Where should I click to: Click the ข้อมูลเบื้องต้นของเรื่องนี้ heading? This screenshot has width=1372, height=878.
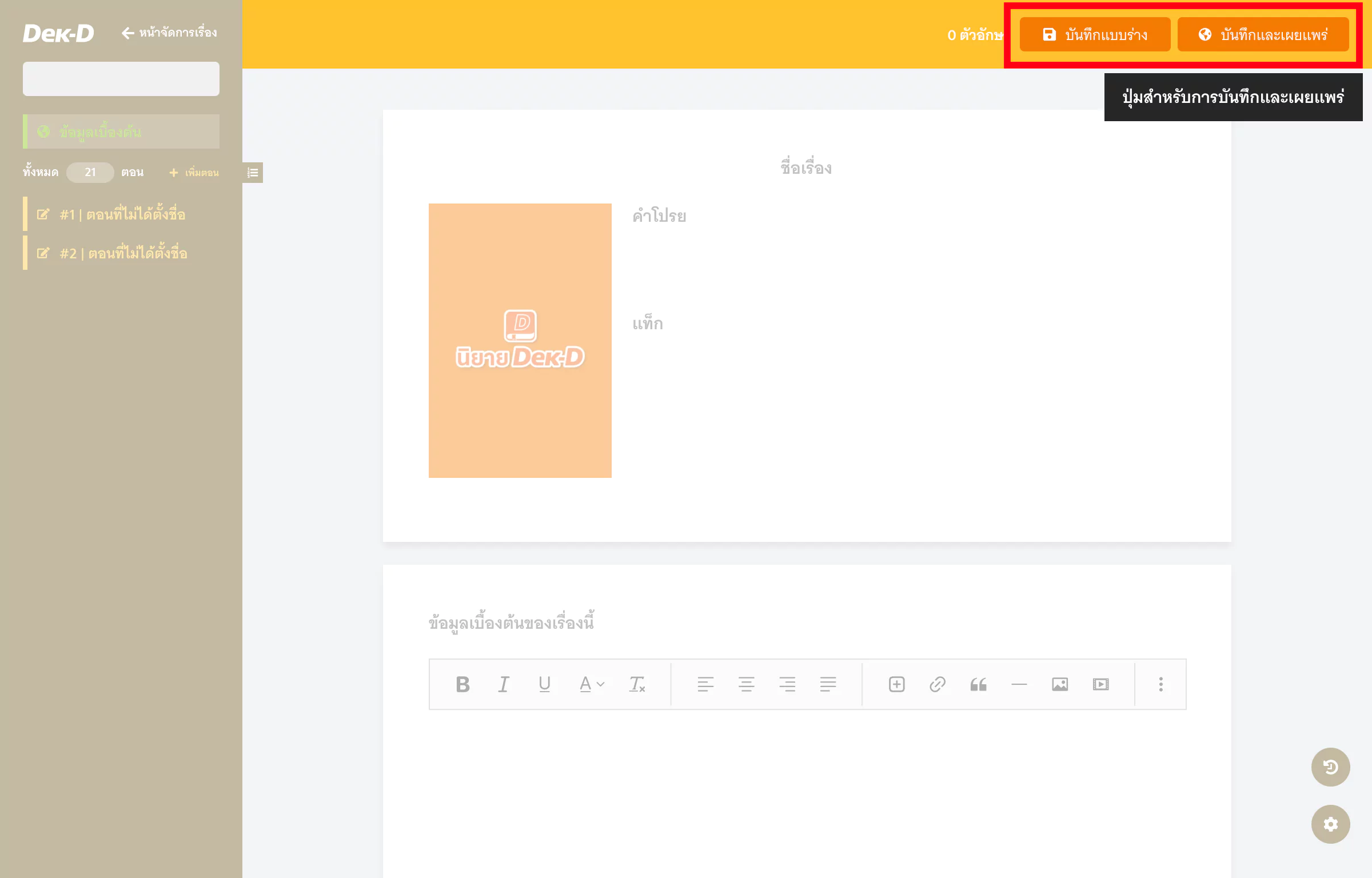[x=511, y=622]
